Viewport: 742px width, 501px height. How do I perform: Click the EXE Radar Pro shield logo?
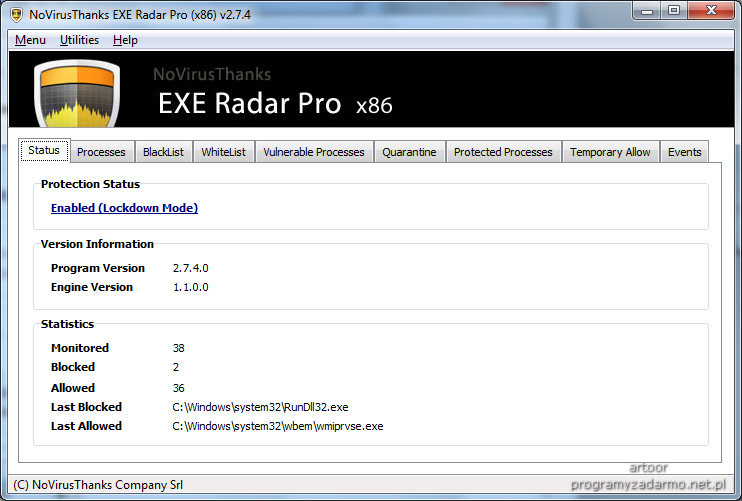point(77,93)
